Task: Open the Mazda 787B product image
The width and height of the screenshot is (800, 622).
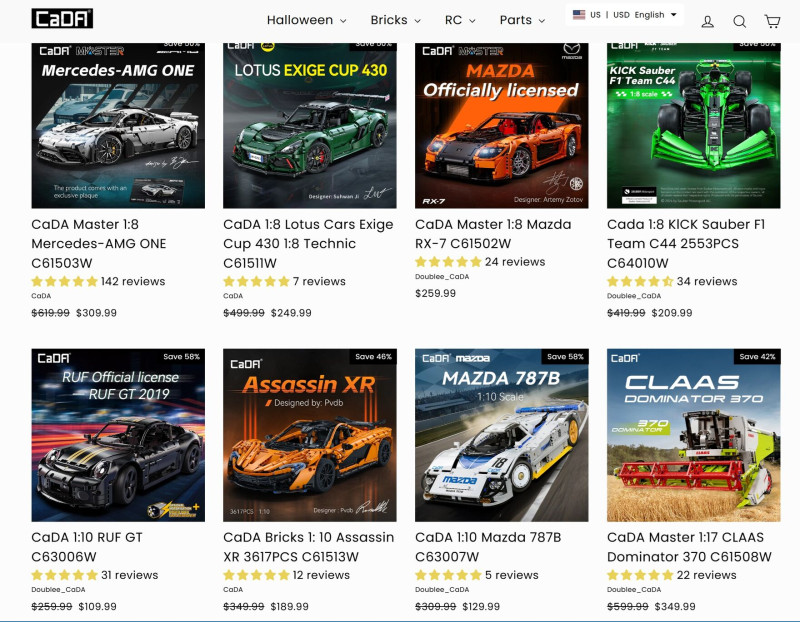Action: point(502,435)
